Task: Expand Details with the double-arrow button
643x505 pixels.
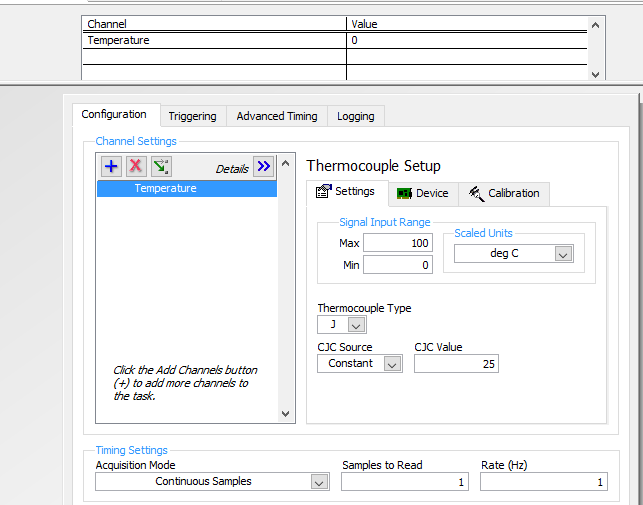Action: 263,167
